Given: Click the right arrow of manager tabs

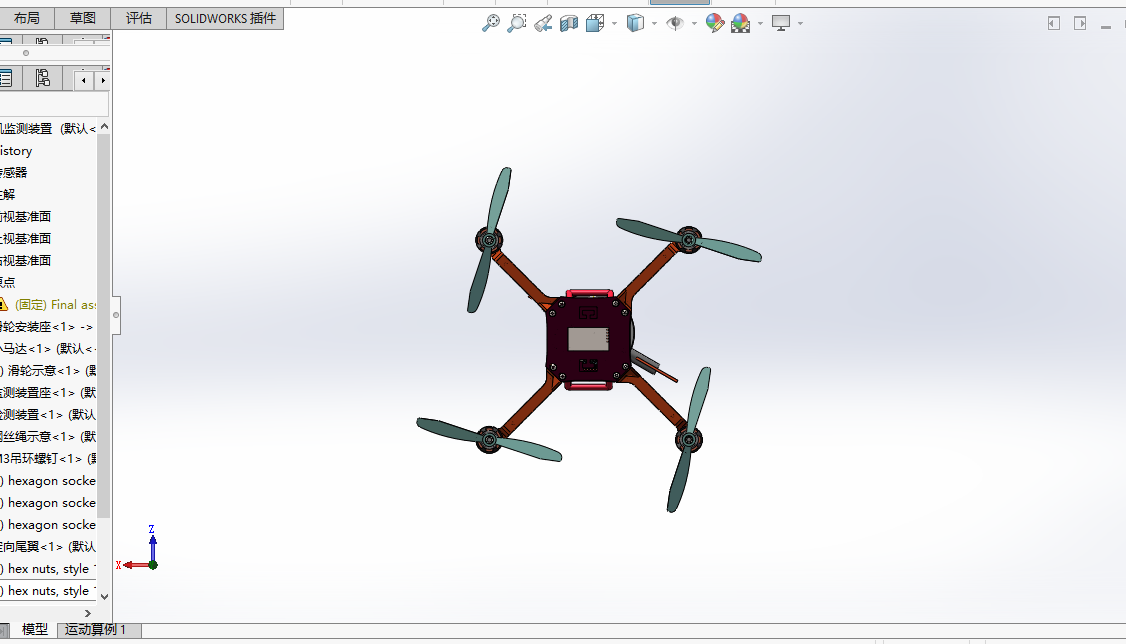Looking at the screenshot, I should [x=103, y=80].
